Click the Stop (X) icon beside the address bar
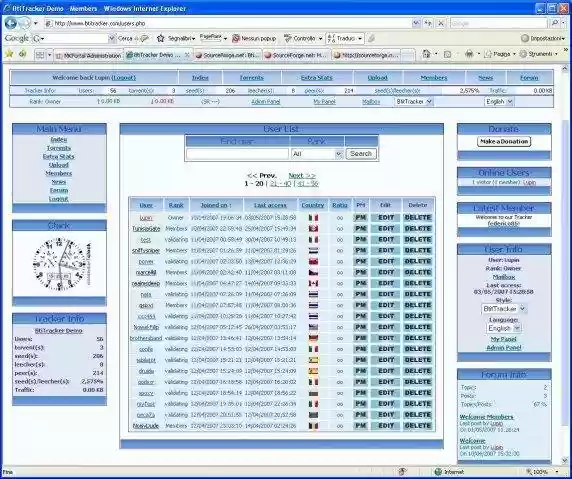The image size is (572, 479). [441, 23]
